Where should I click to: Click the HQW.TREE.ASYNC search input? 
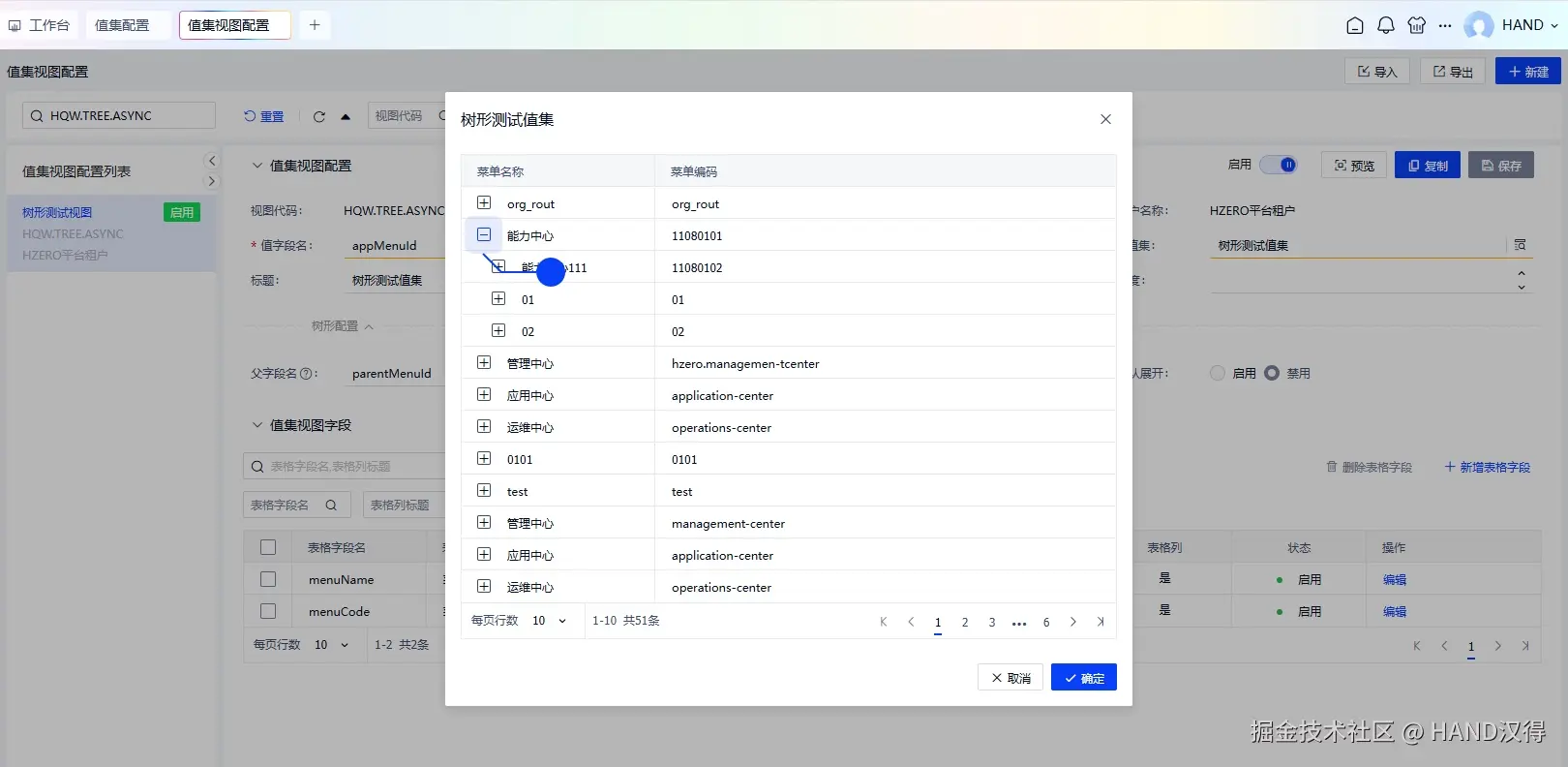(x=119, y=115)
